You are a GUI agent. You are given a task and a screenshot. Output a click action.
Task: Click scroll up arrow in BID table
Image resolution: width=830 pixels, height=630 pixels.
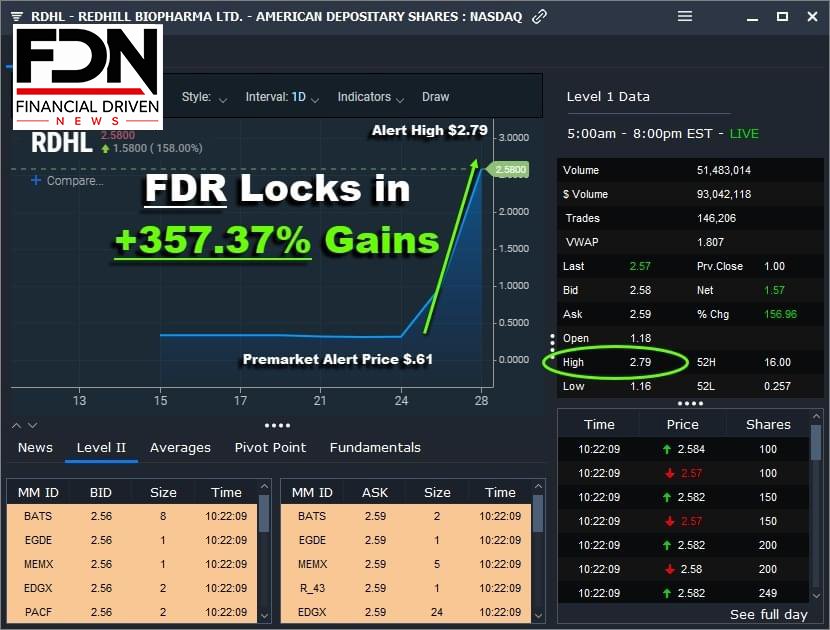264,486
